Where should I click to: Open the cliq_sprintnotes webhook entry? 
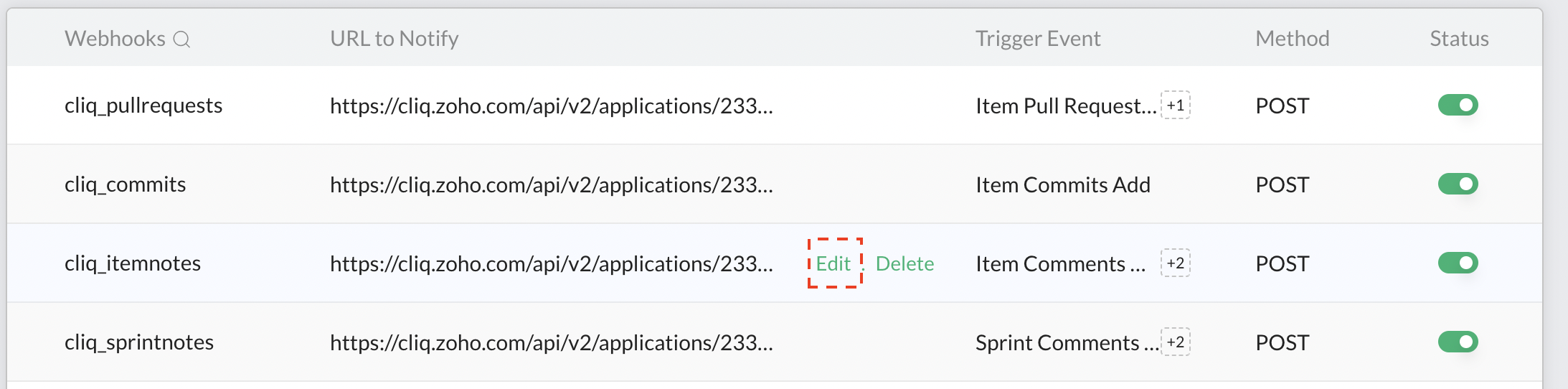click(139, 342)
